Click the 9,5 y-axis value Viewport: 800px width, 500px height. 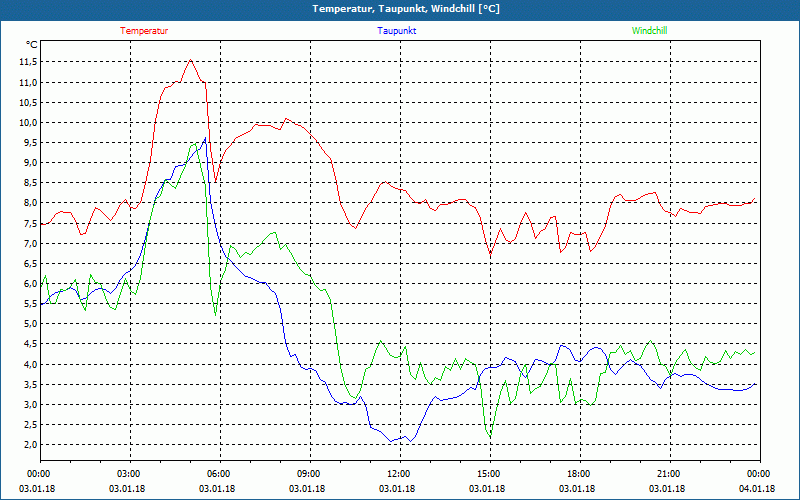30,143
